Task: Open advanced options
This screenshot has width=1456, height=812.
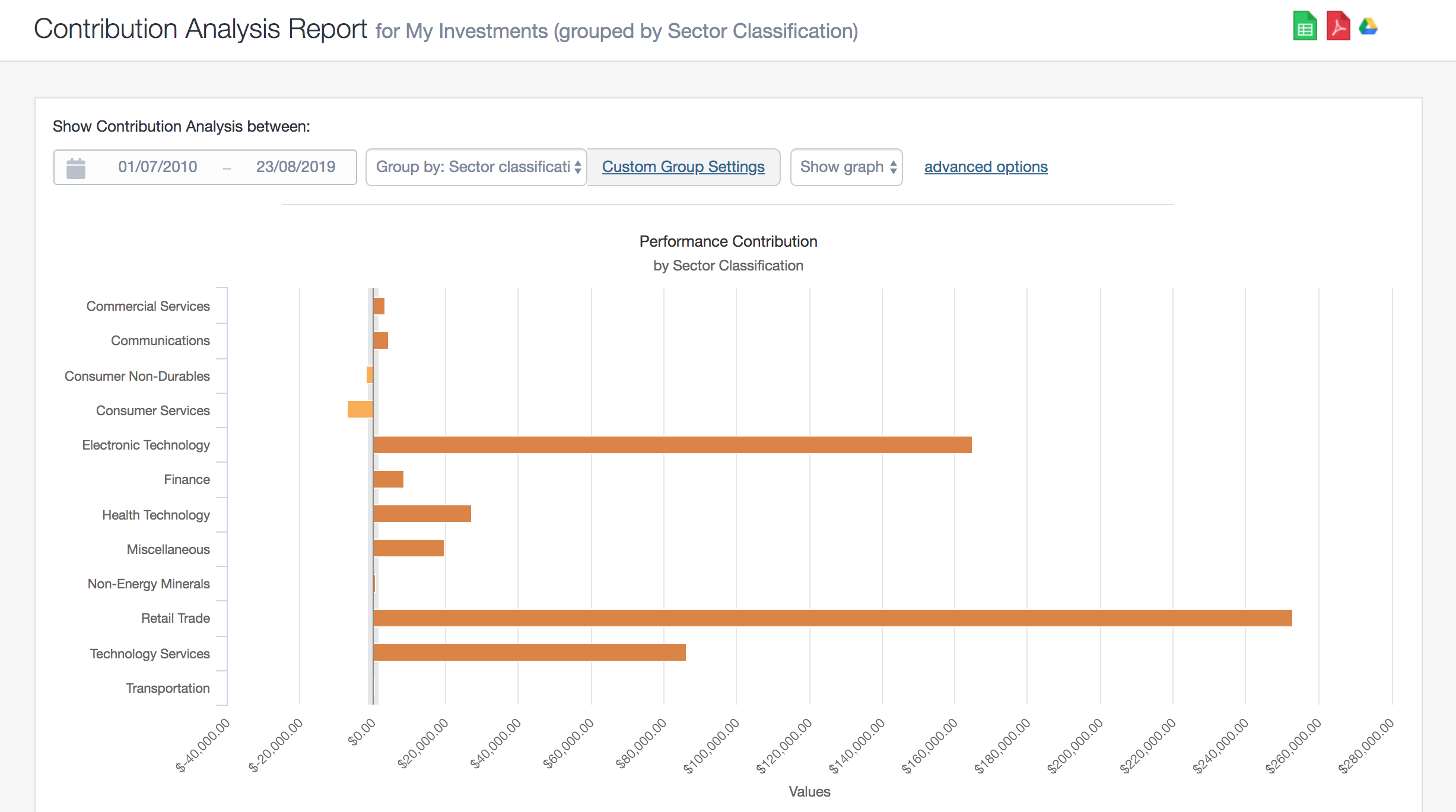Action: coord(985,167)
